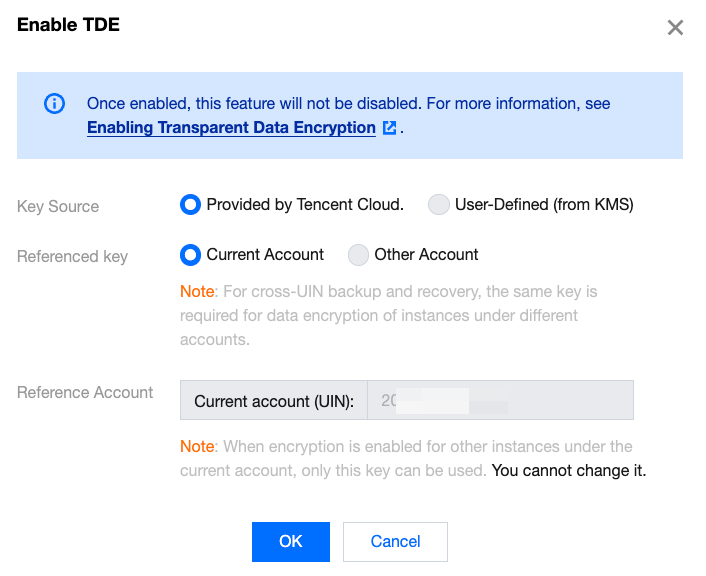Image resolution: width=706 pixels, height=576 pixels.
Task: Close the Enable TDE dialog
Action: [x=675, y=28]
